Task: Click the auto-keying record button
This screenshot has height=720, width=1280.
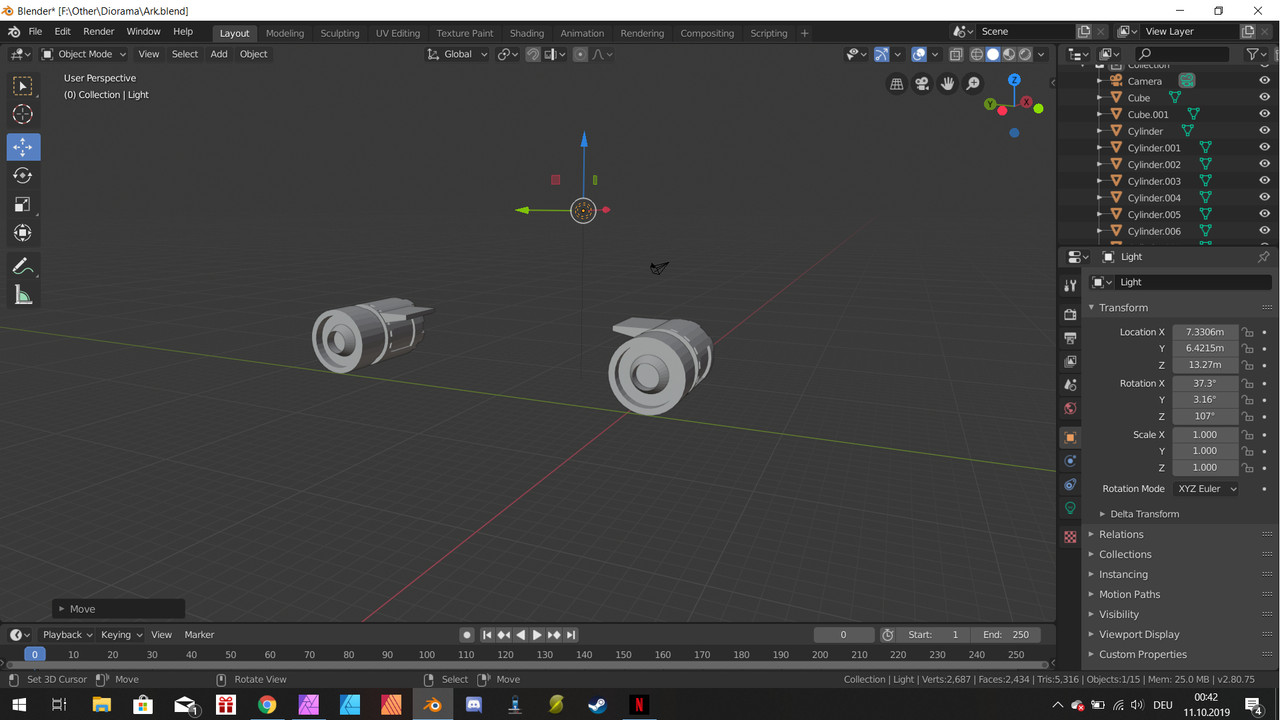Action: point(467,635)
